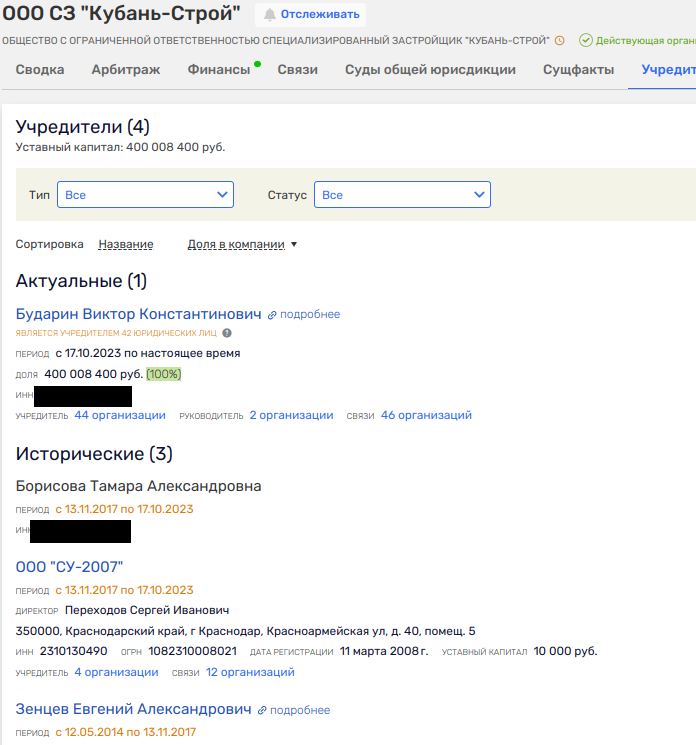This screenshot has width=696, height=745.
Task: Switch to the Сводка tab
Action: click(40, 69)
